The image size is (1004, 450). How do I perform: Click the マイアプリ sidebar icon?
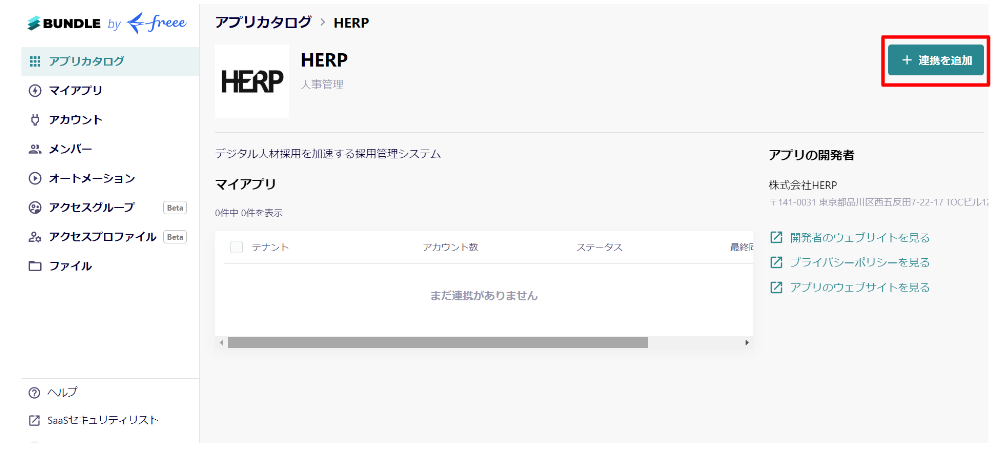tap(36, 90)
